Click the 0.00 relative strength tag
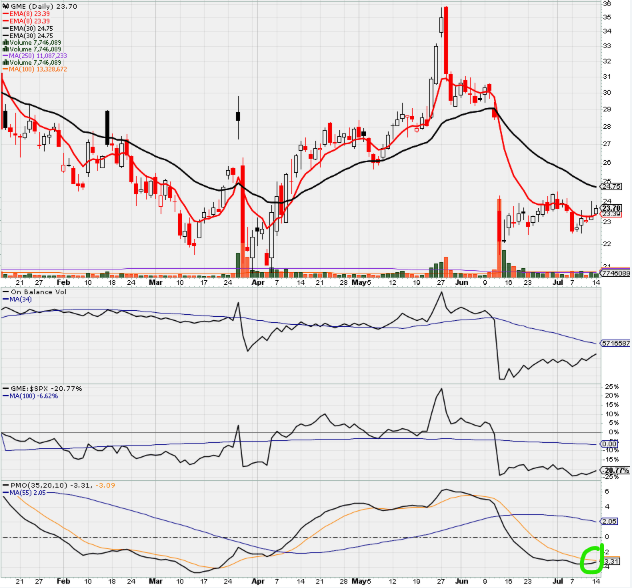632x588 pixels. pos(609,444)
